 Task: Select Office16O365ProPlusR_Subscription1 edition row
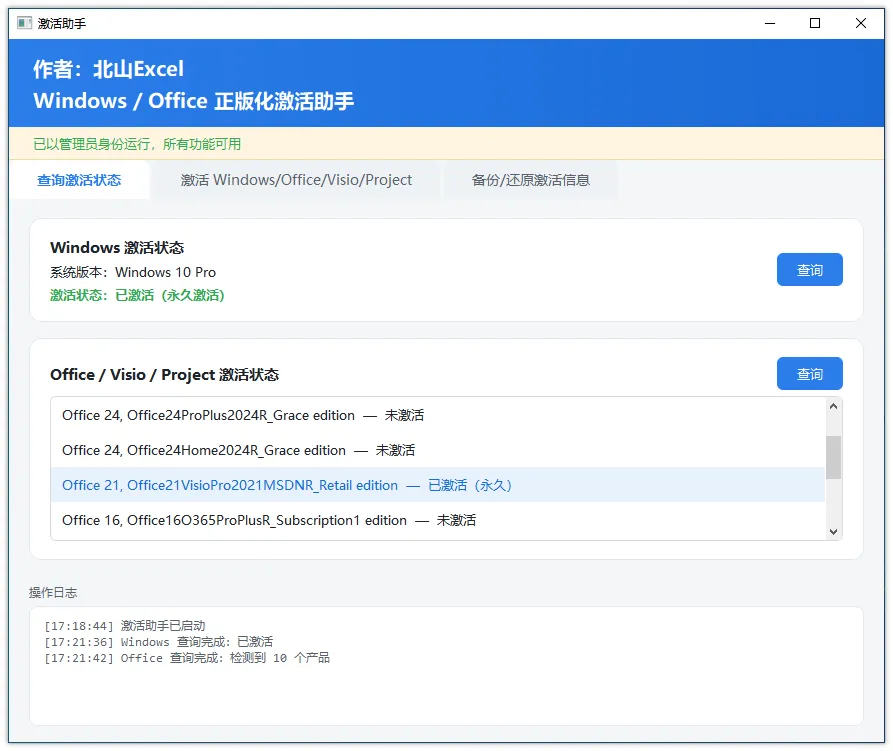click(438, 520)
